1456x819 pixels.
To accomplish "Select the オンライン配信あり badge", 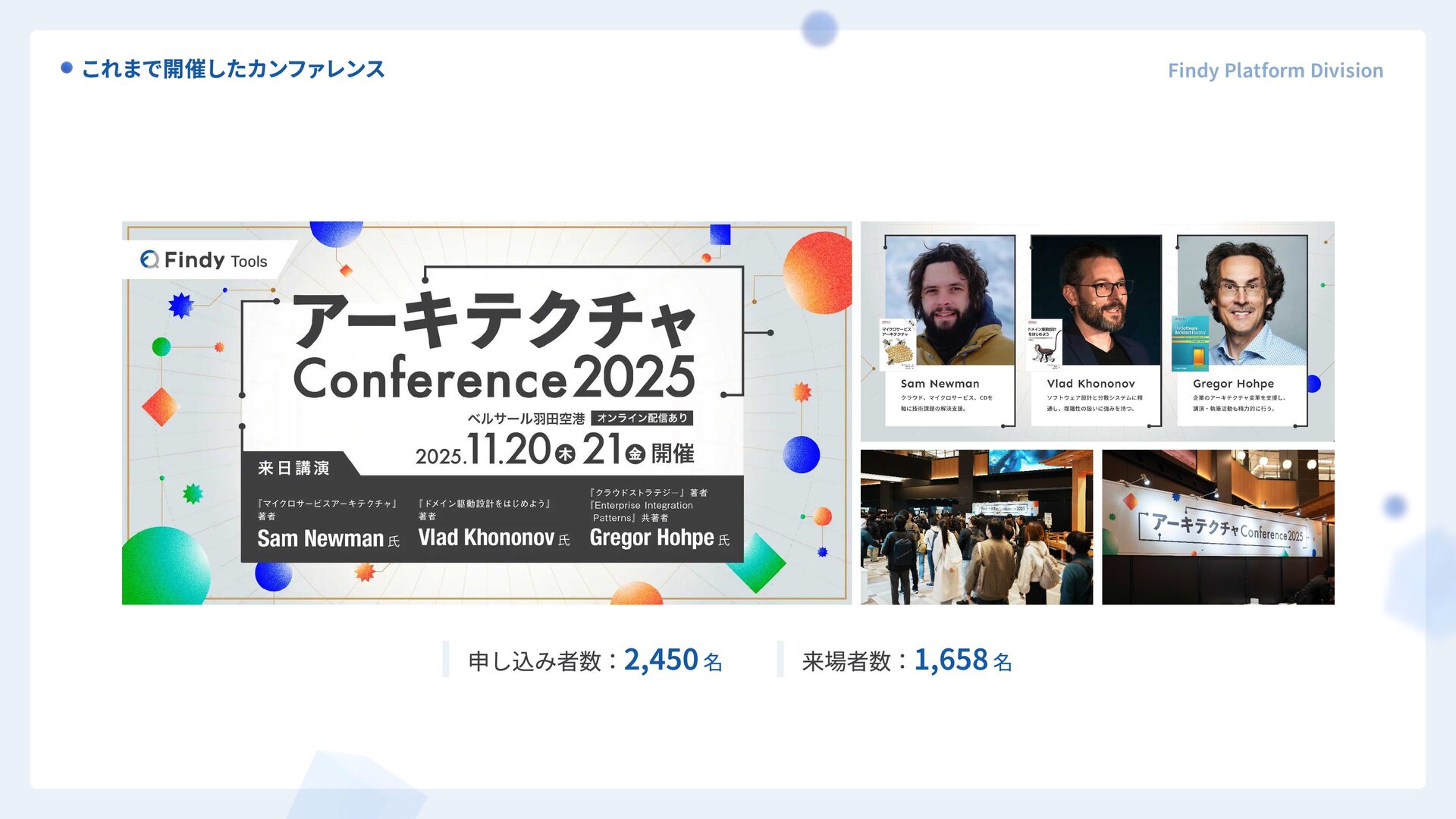I will pyautogui.click(x=642, y=418).
